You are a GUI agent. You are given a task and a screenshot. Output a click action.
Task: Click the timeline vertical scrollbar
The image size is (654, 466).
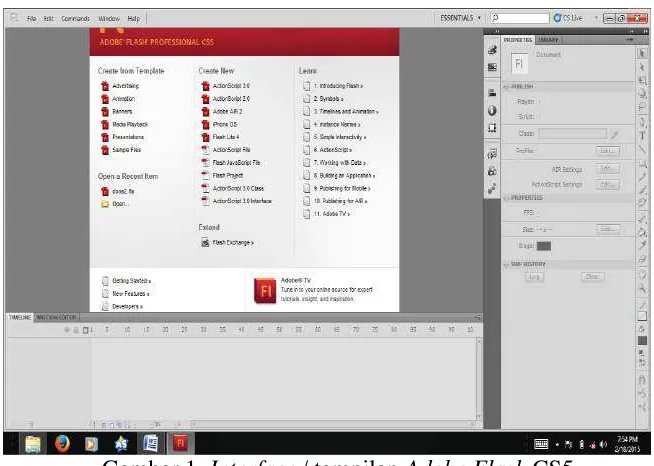[x=478, y=378]
